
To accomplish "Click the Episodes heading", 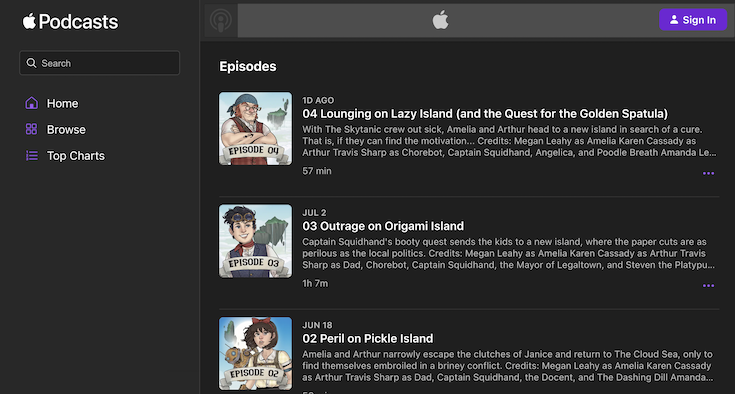I will point(248,67).
